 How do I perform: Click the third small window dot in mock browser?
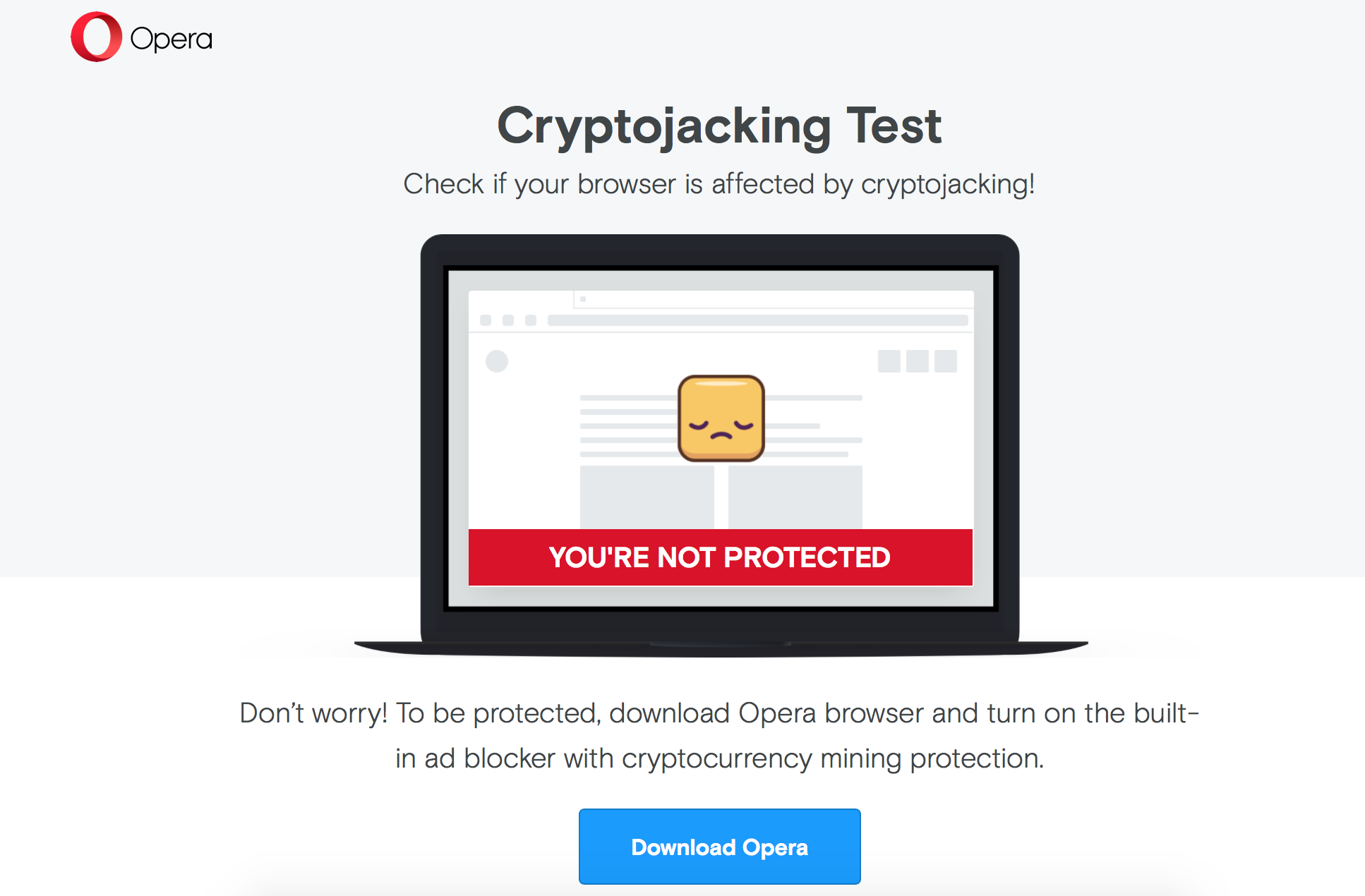coord(531,320)
